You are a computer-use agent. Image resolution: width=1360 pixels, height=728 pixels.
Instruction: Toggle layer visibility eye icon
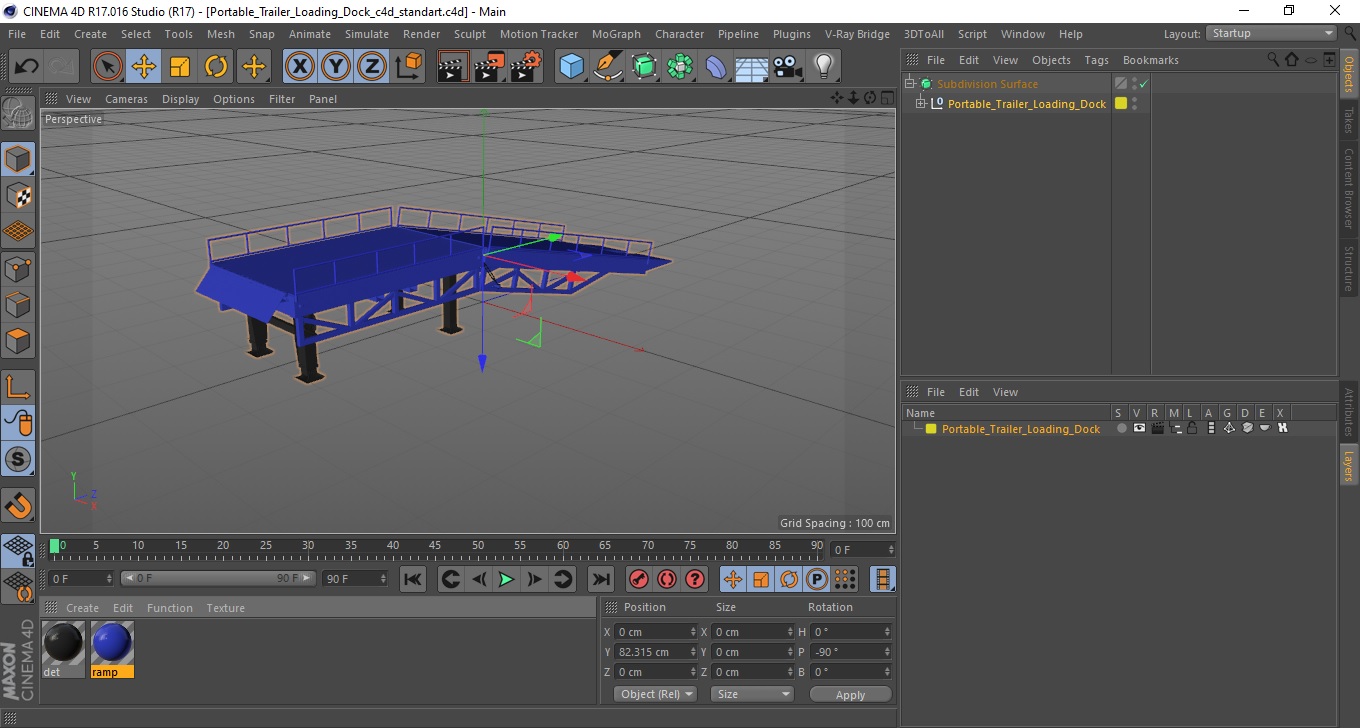pyautogui.click(x=1139, y=429)
